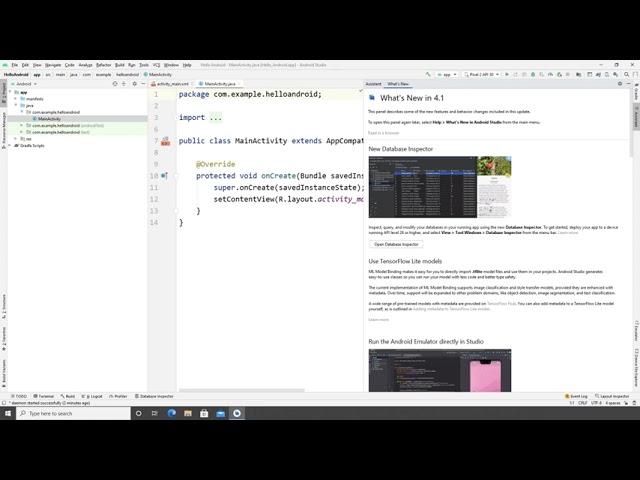
Task: Collapse the java folder
Action: click(x=16, y=105)
